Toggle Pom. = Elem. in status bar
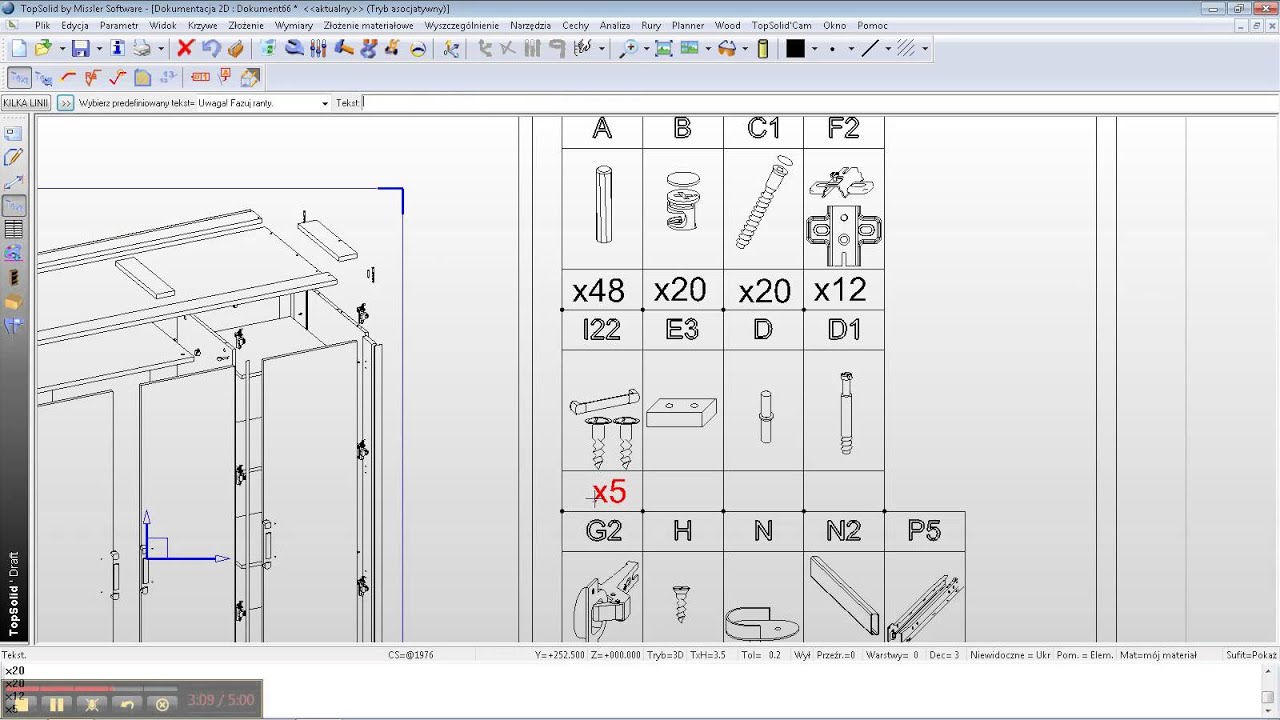 (x=1086, y=655)
